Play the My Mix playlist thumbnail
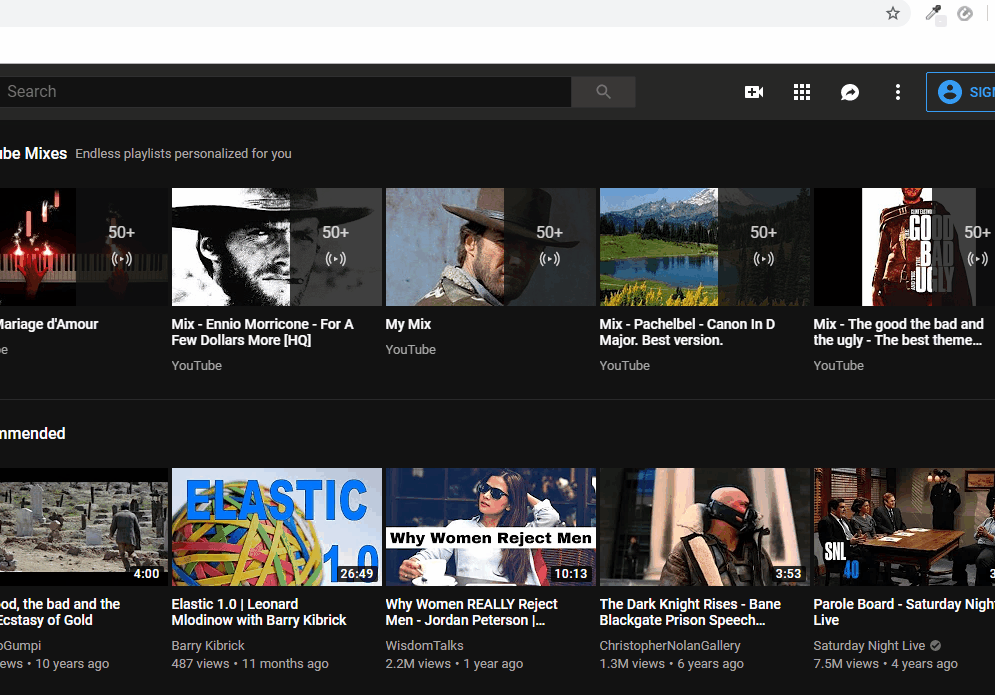Image resolution: width=995 pixels, height=695 pixels. 490,246
